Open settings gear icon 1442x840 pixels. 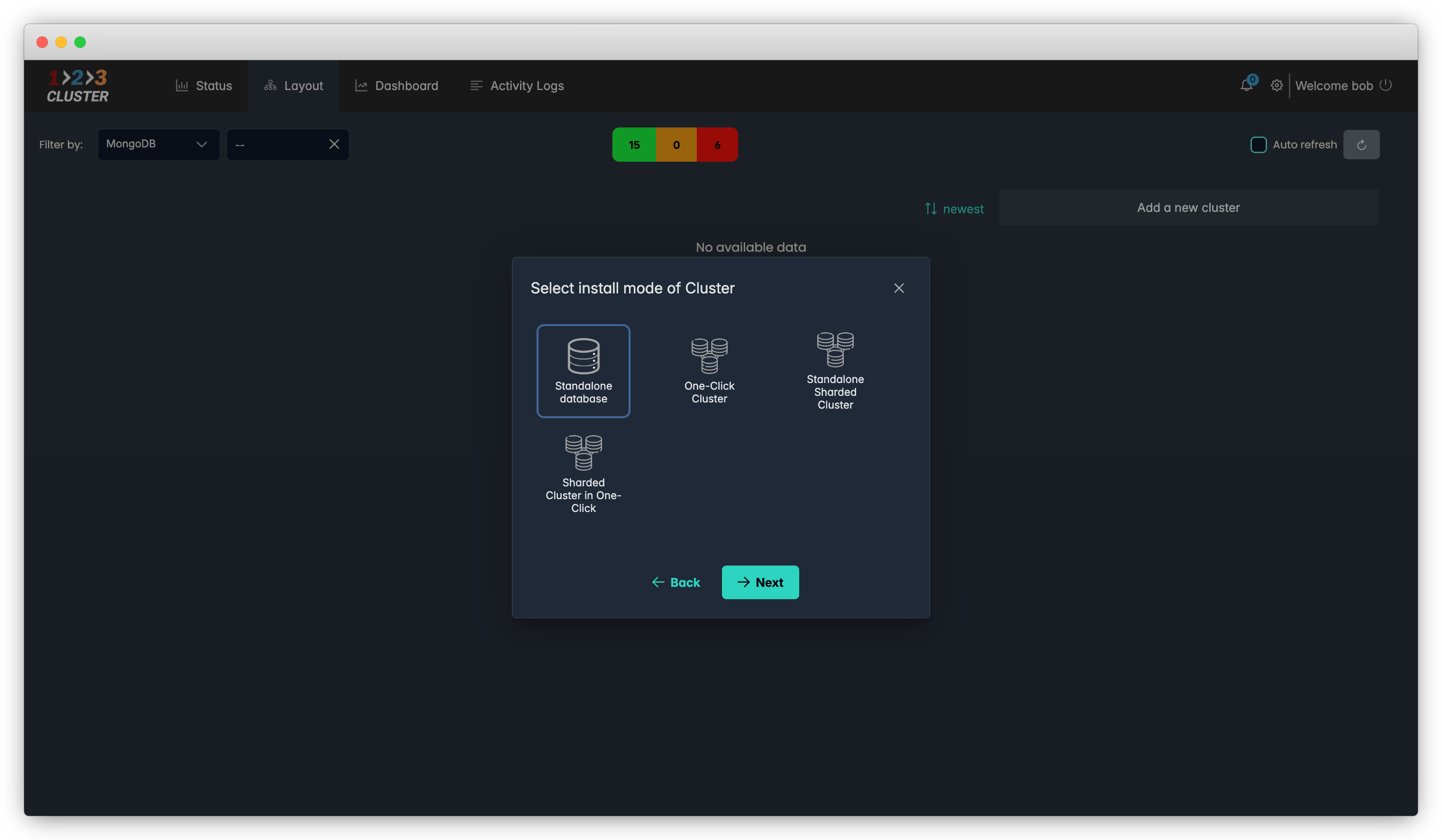coord(1277,86)
